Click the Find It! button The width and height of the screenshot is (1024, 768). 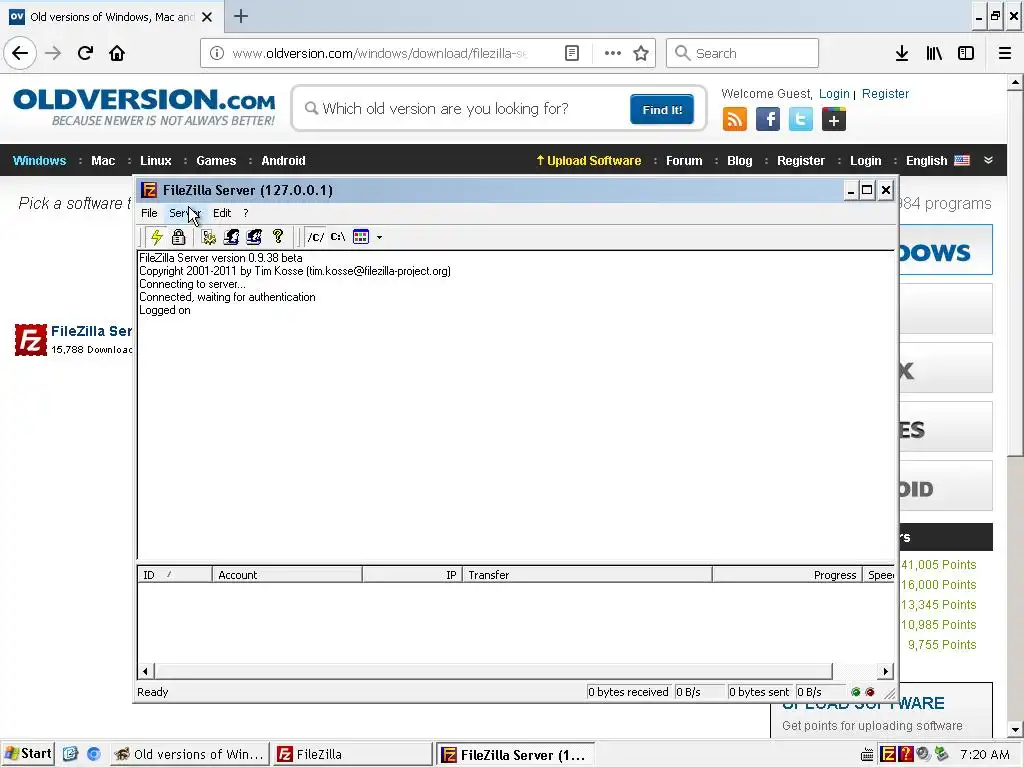[662, 109]
